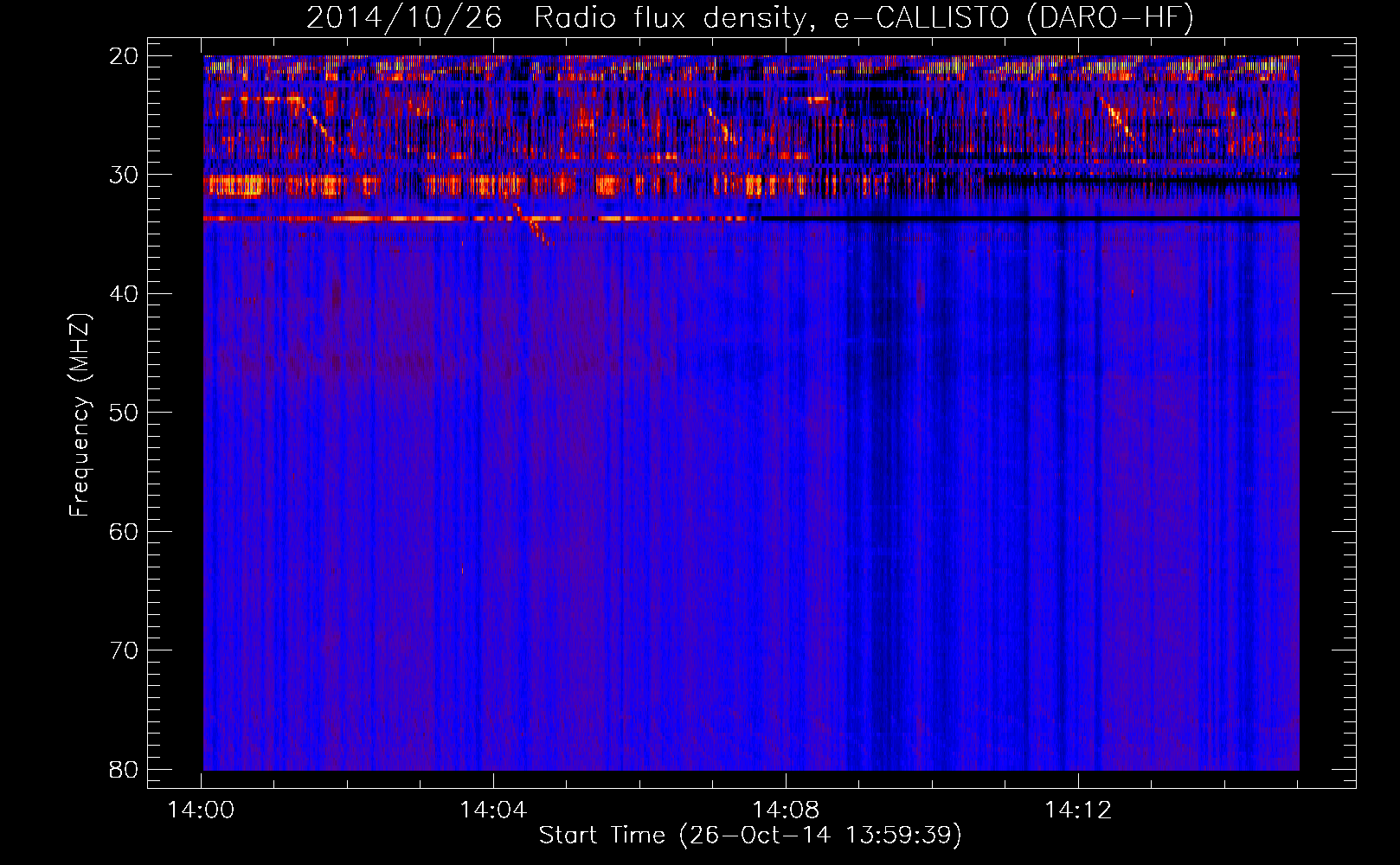Click the plot title '2014/10/26 Radio flux density'

pyautogui.click(x=750, y=17)
